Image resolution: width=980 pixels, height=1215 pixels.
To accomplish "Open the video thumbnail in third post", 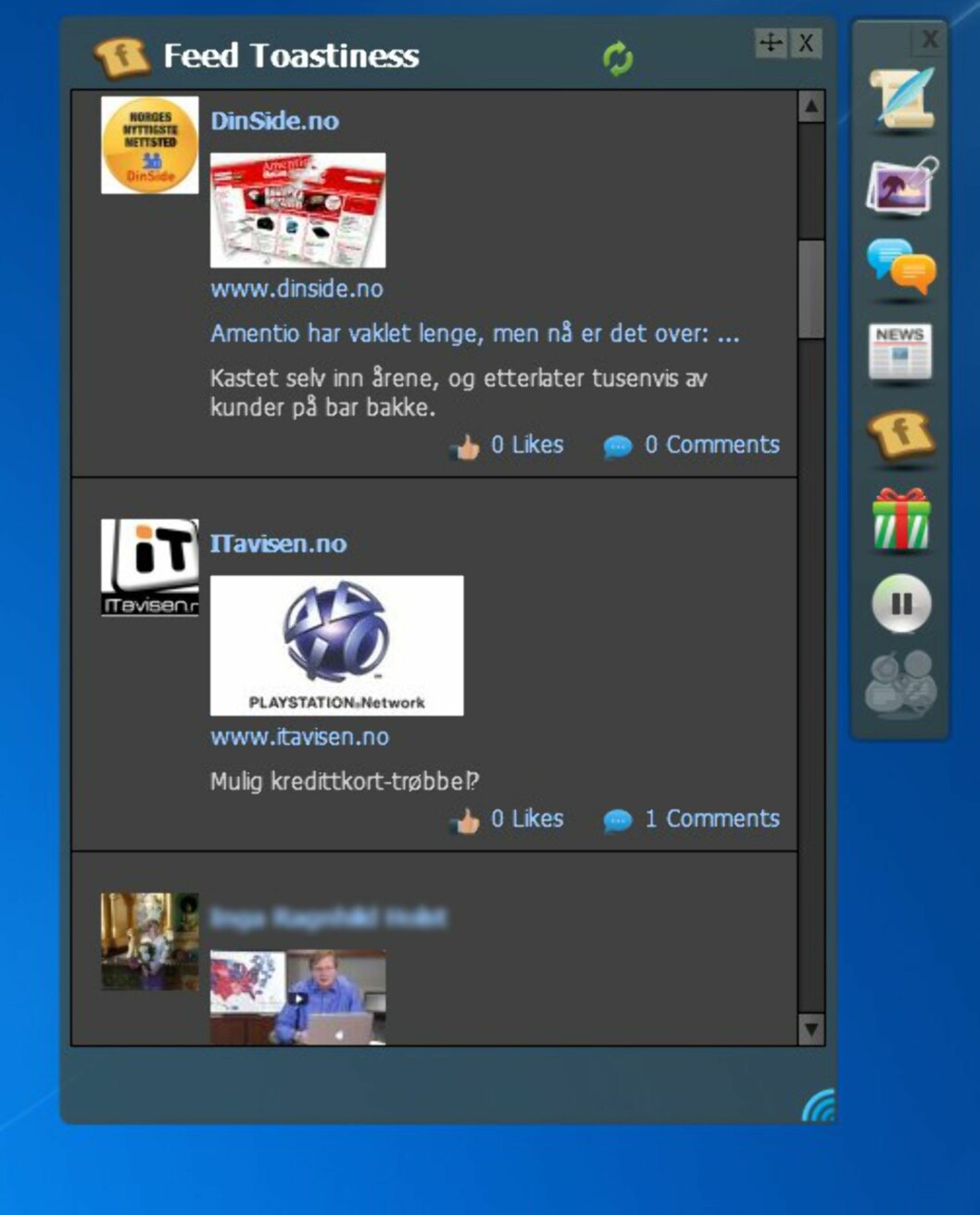I will pyautogui.click(x=298, y=998).
